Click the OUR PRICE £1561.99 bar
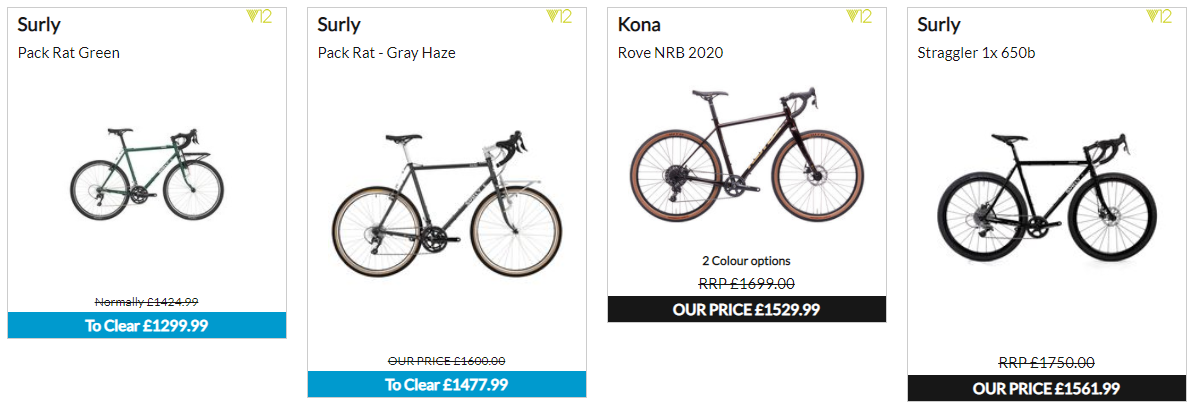The width and height of the screenshot is (1195, 416). point(1047,389)
